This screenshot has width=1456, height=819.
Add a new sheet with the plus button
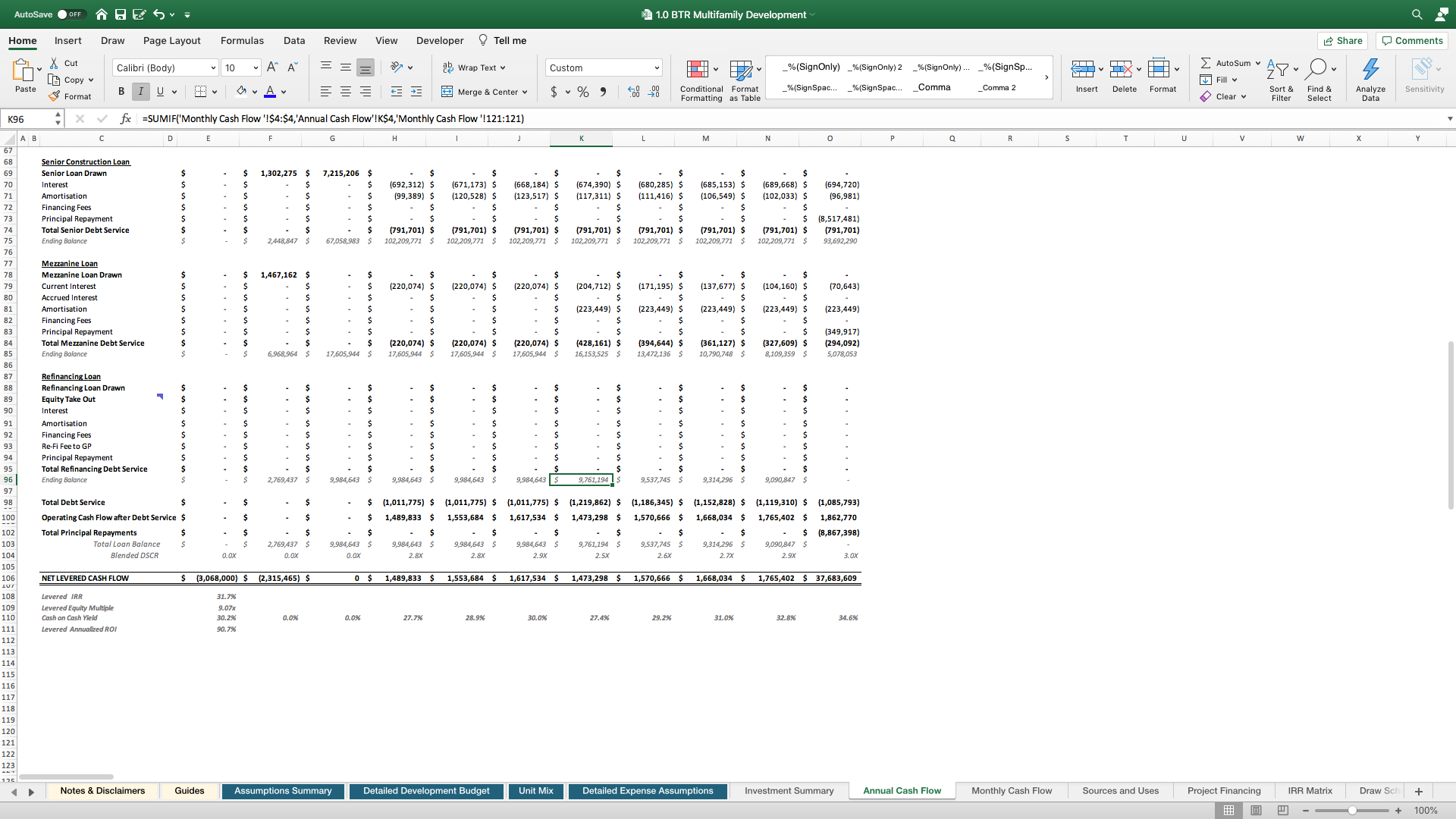pyautogui.click(x=1418, y=792)
